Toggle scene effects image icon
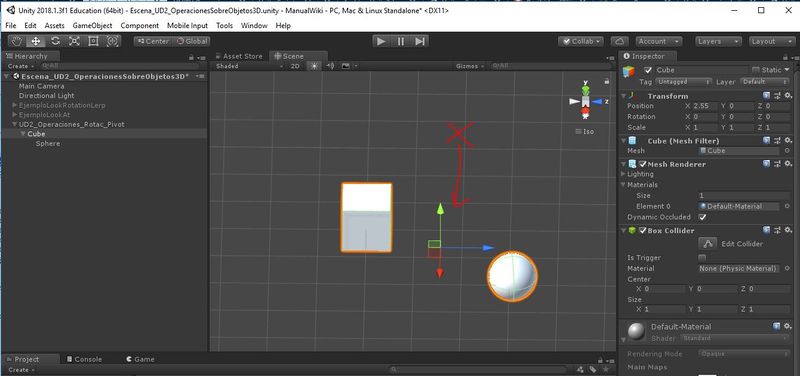This screenshot has height=376, width=800. [346, 66]
